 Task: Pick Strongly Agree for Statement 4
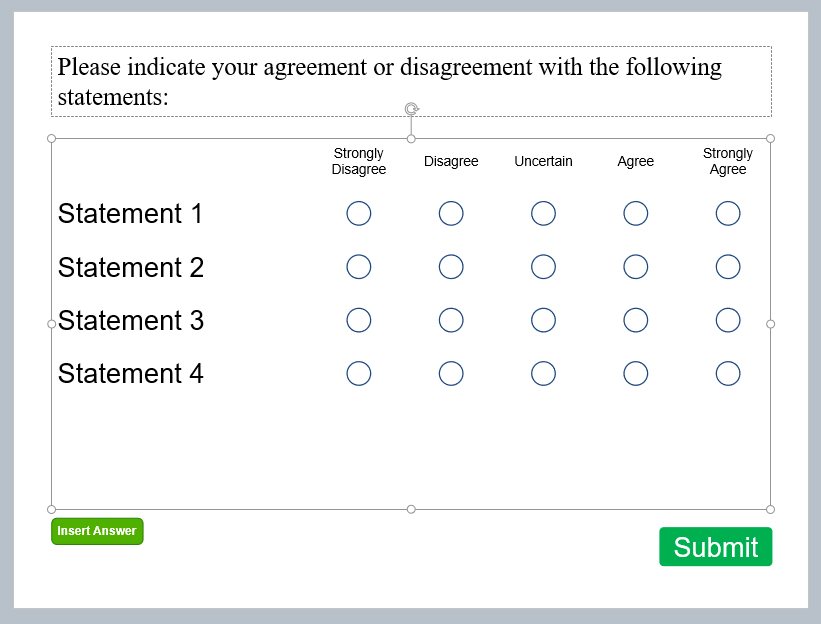[728, 374]
